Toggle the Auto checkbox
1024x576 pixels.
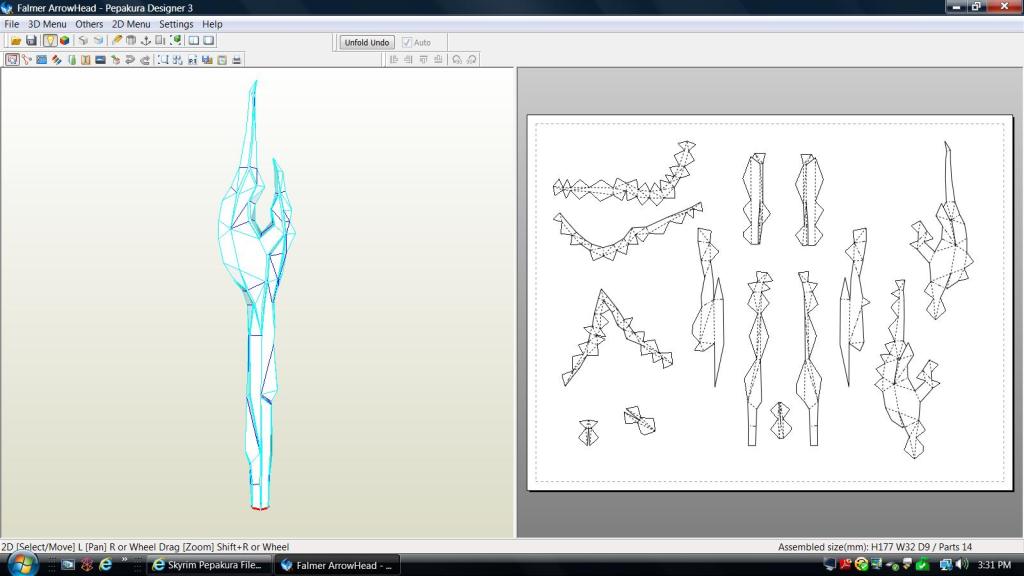pos(407,42)
